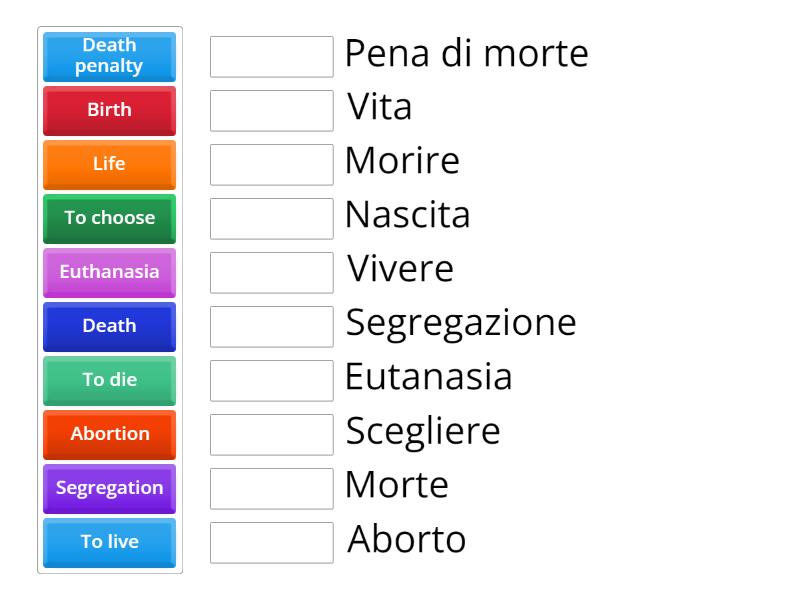Select the dark blue 'Death' tile
This screenshot has height=600, width=800.
(x=108, y=326)
